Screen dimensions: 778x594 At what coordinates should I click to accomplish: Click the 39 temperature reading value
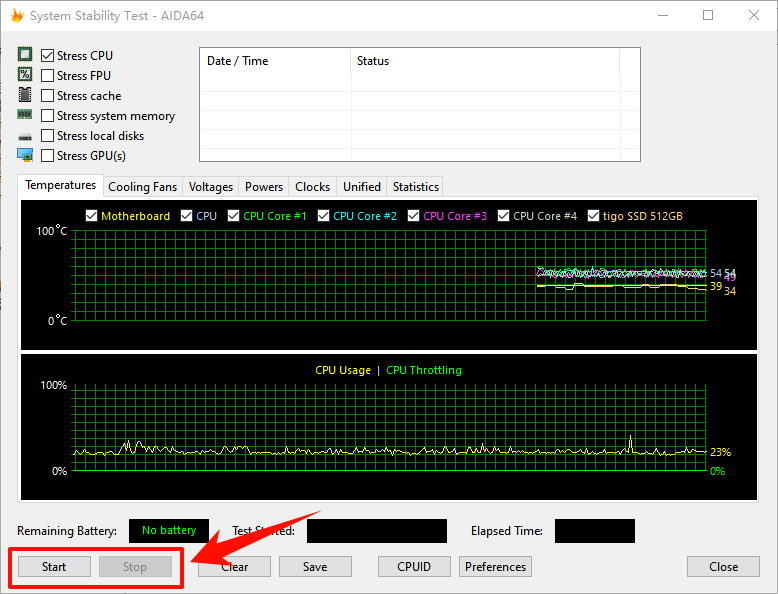(715, 286)
